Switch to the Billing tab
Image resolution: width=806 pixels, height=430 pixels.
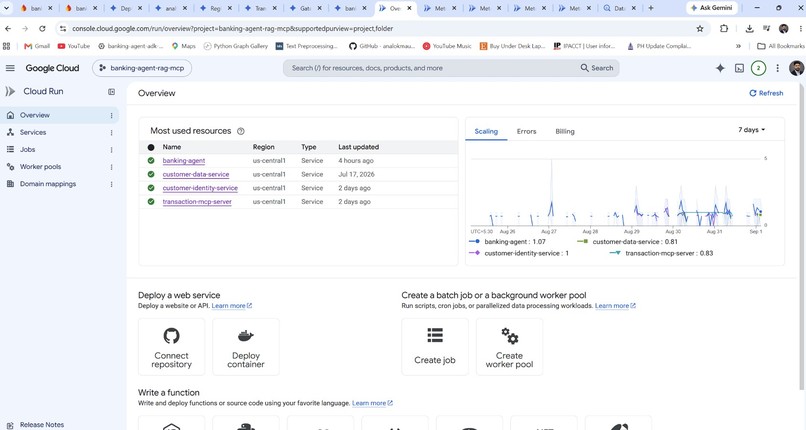click(565, 131)
